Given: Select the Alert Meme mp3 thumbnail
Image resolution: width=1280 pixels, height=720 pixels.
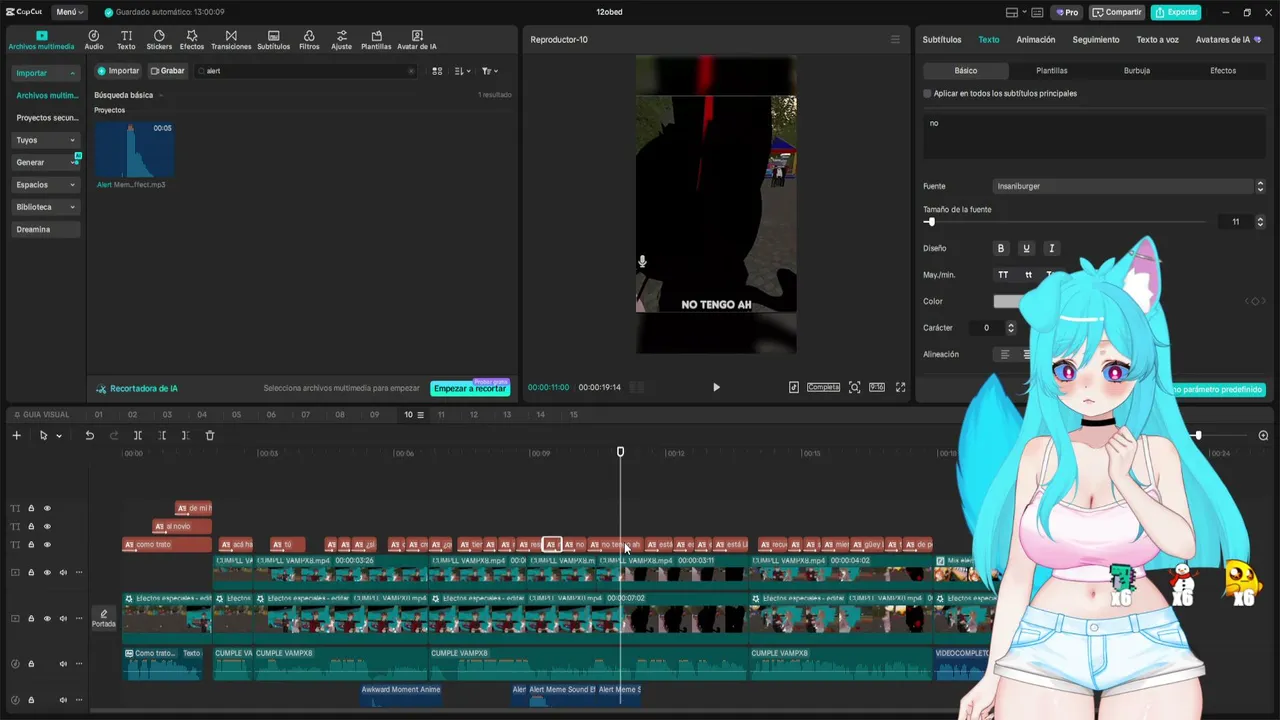Looking at the screenshot, I should point(134,150).
